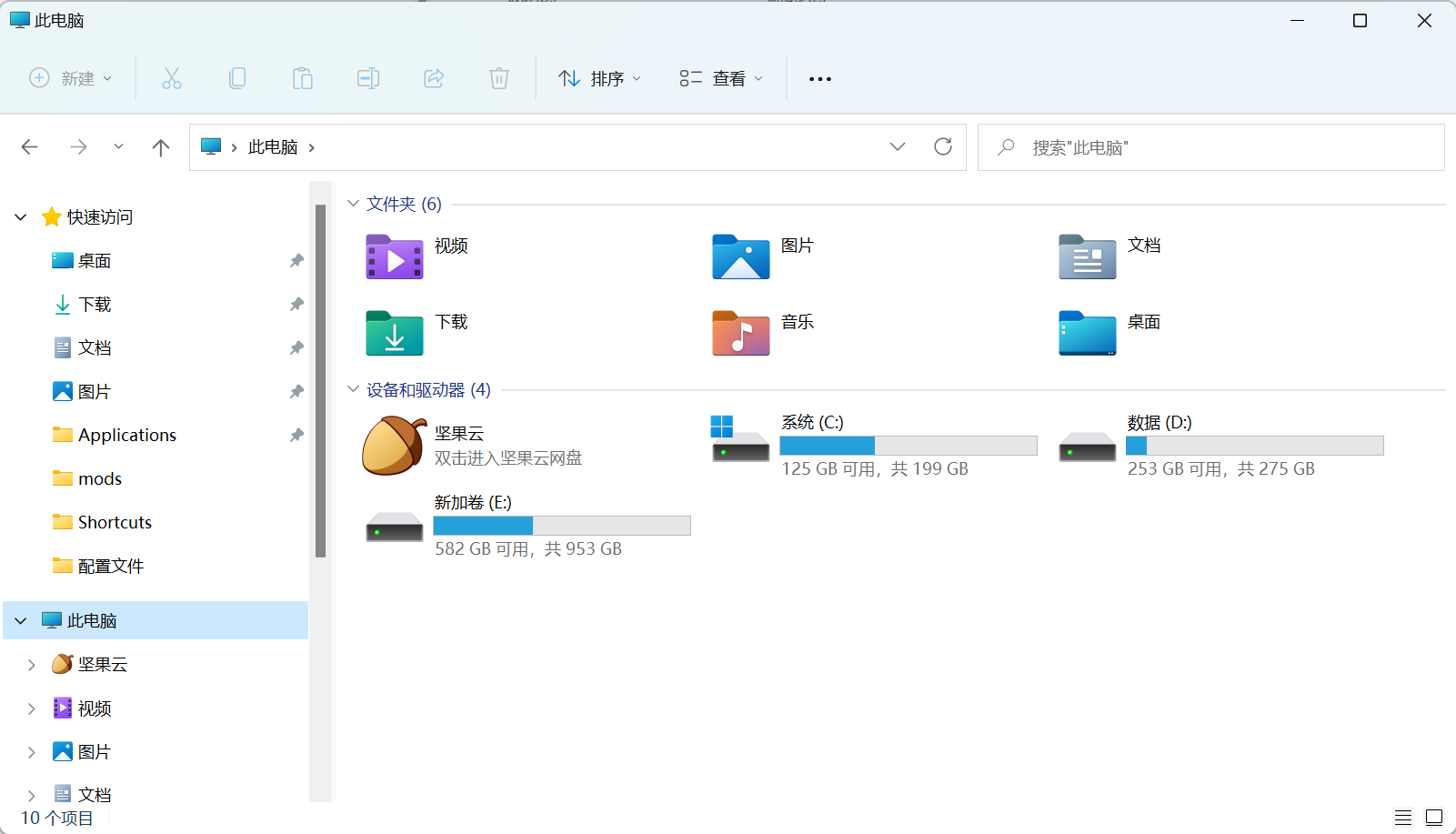
Task: Open the 排序 sort menu
Action: click(599, 78)
